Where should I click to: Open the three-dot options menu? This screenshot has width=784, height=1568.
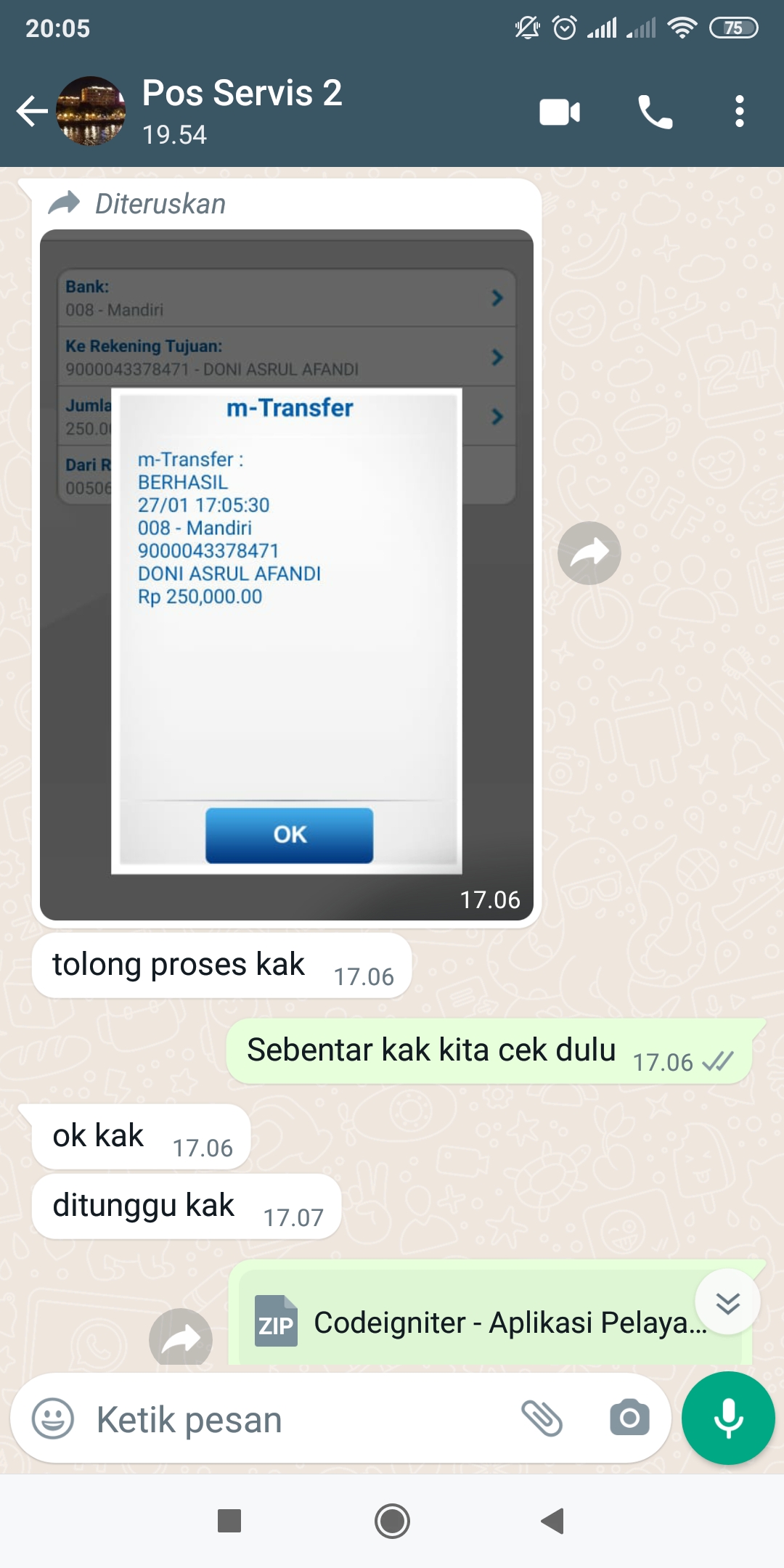pyautogui.click(x=739, y=112)
